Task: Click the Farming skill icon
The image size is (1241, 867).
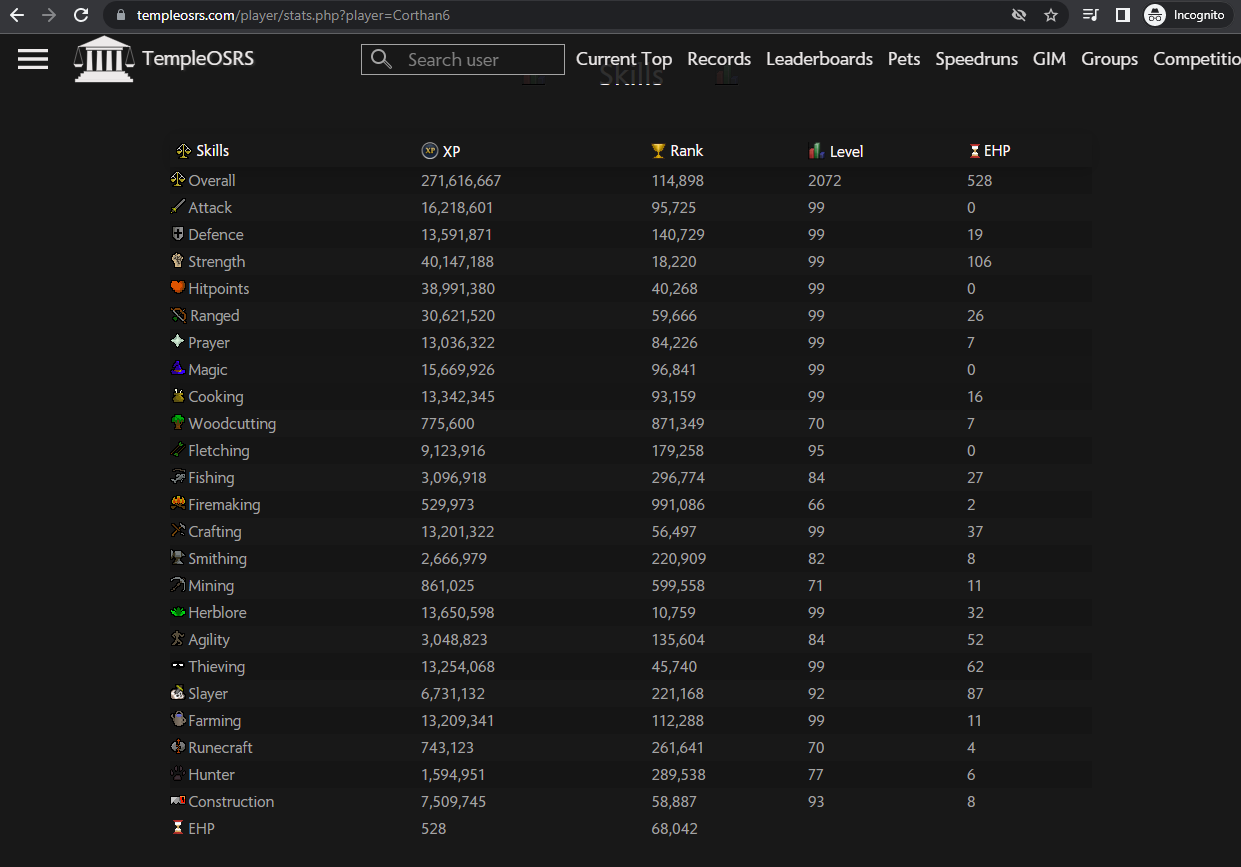Action: [x=178, y=720]
